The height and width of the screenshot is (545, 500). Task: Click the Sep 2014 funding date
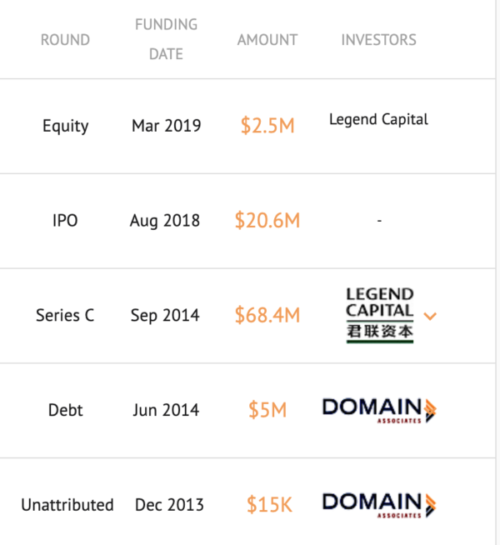tap(165, 316)
